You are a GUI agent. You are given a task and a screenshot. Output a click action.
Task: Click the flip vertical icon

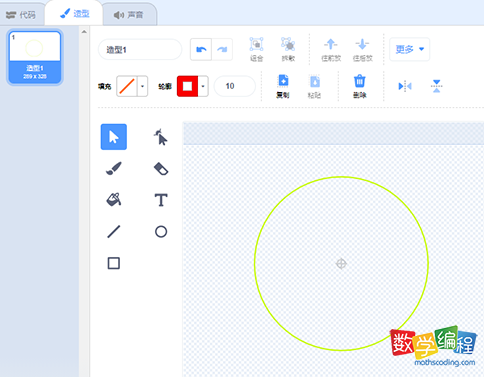pyautogui.click(x=436, y=86)
